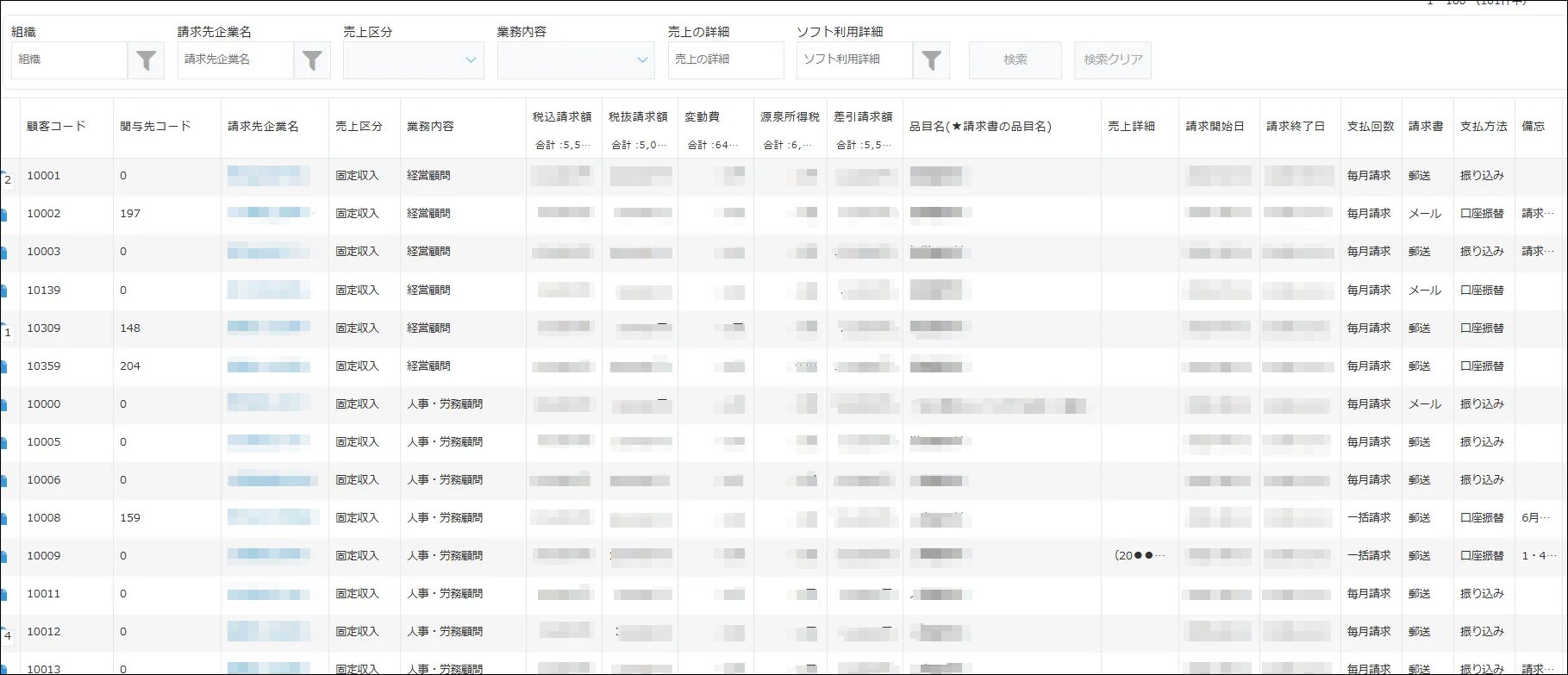
Task: Expand the 業務内容 dropdown in the search bar
Action: (x=577, y=60)
